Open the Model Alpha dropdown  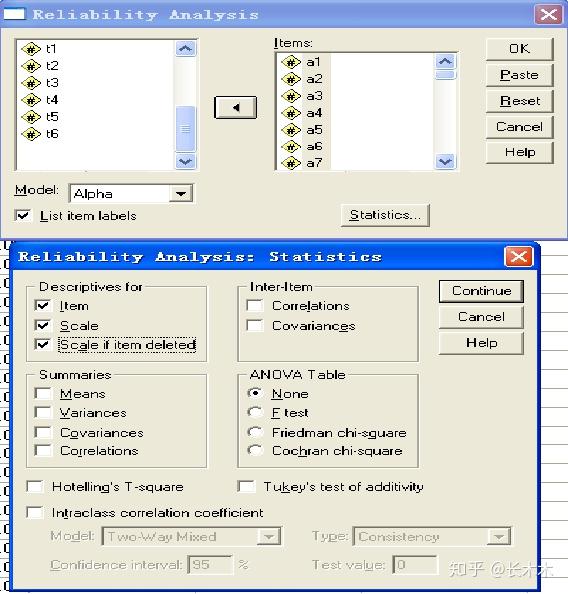pos(181,194)
